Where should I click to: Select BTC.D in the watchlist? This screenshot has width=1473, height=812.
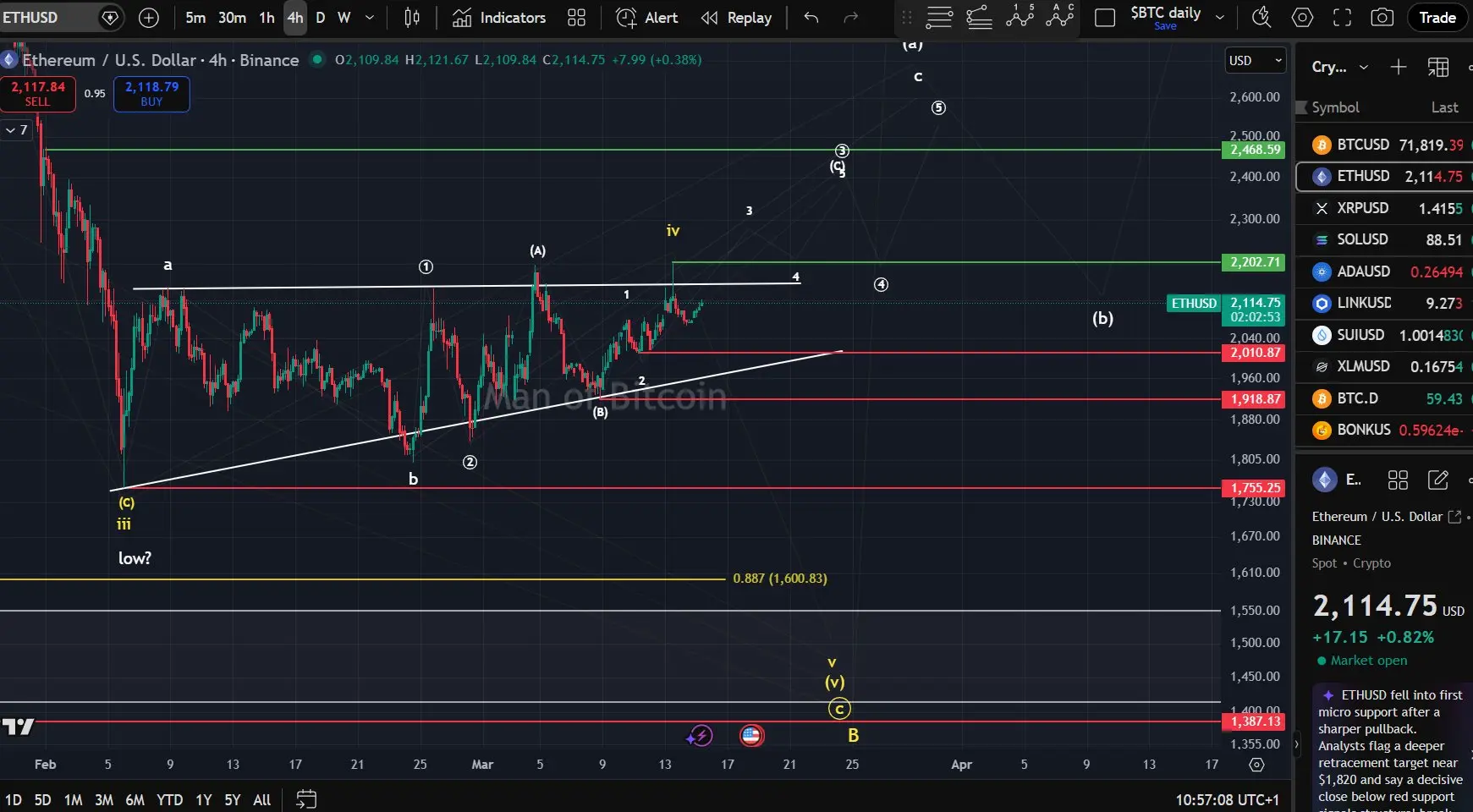pyautogui.click(x=1384, y=398)
